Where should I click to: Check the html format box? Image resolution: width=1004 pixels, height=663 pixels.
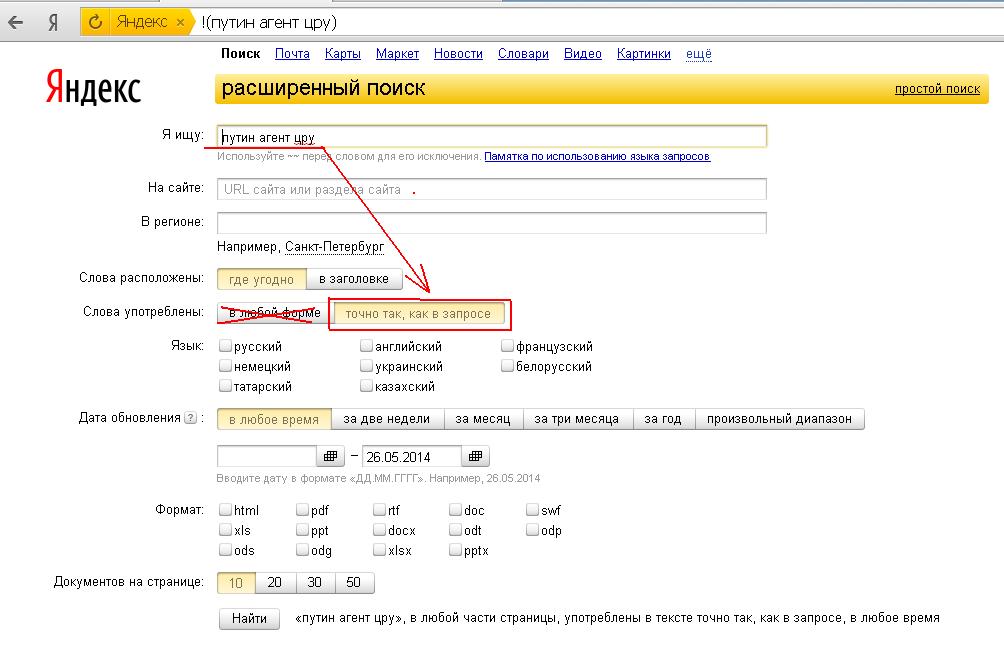225,510
